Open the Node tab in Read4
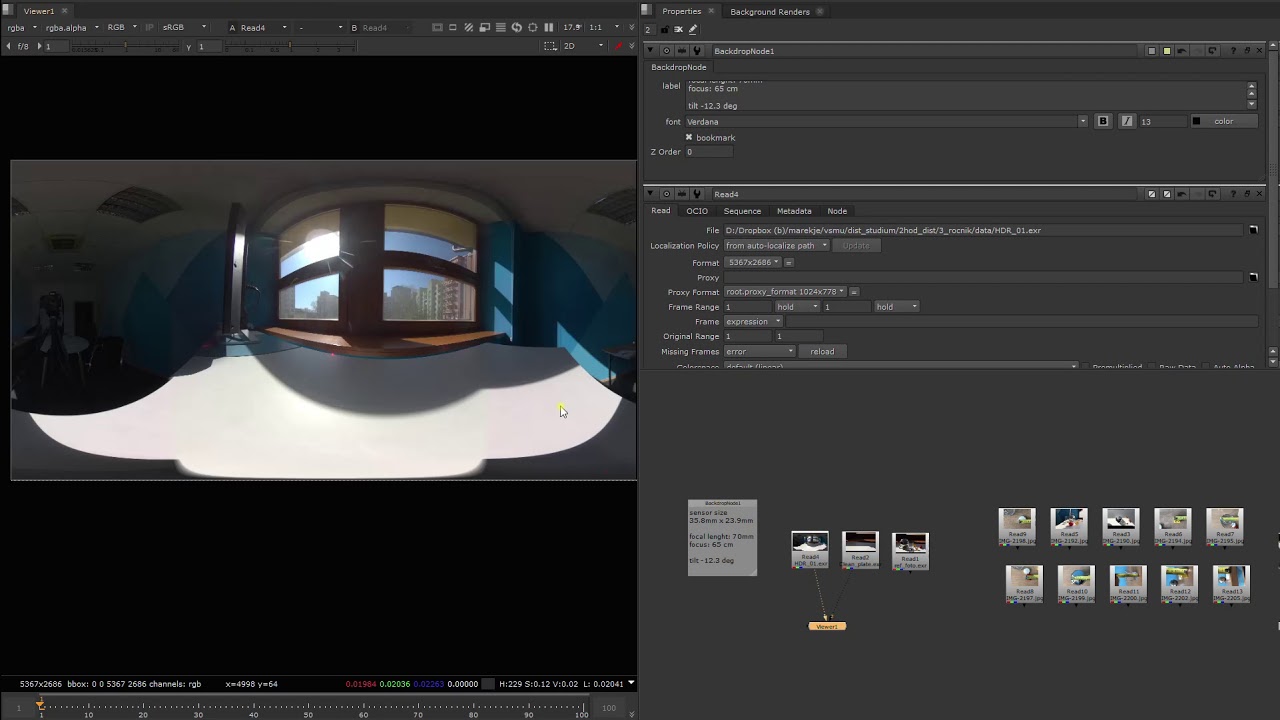Image resolution: width=1280 pixels, height=720 pixels. [837, 211]
